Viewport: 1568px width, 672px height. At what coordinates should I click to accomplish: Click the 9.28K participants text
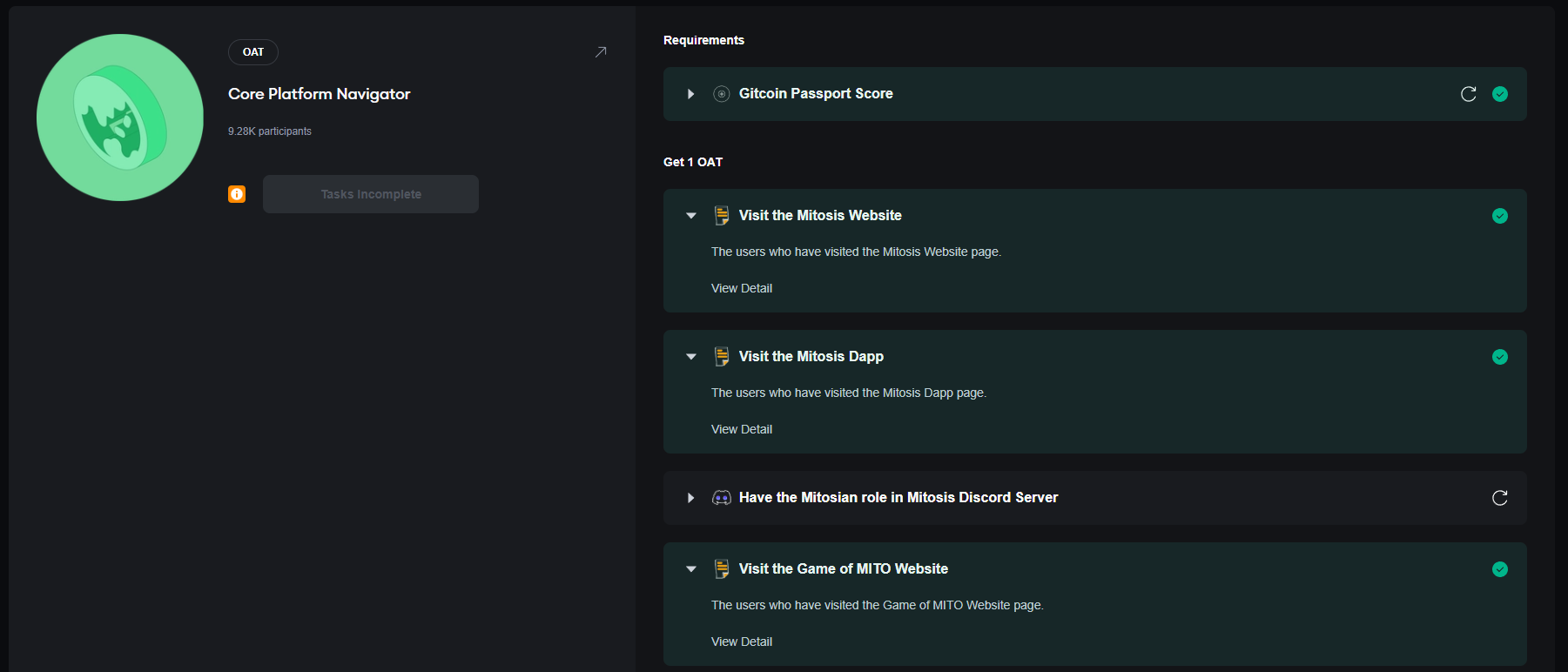(270, 131)
